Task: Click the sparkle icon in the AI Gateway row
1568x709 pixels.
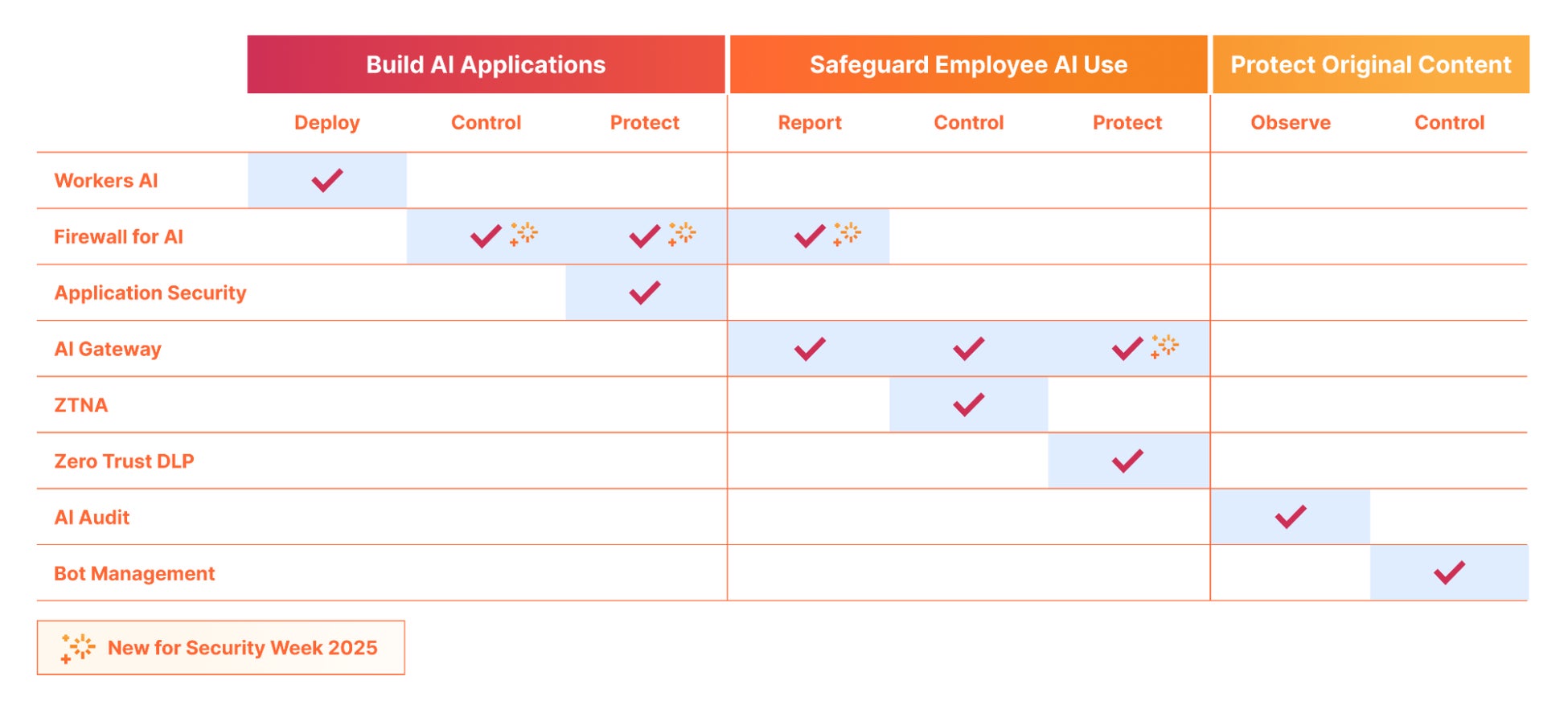Action: click(x=1164, y=346)
